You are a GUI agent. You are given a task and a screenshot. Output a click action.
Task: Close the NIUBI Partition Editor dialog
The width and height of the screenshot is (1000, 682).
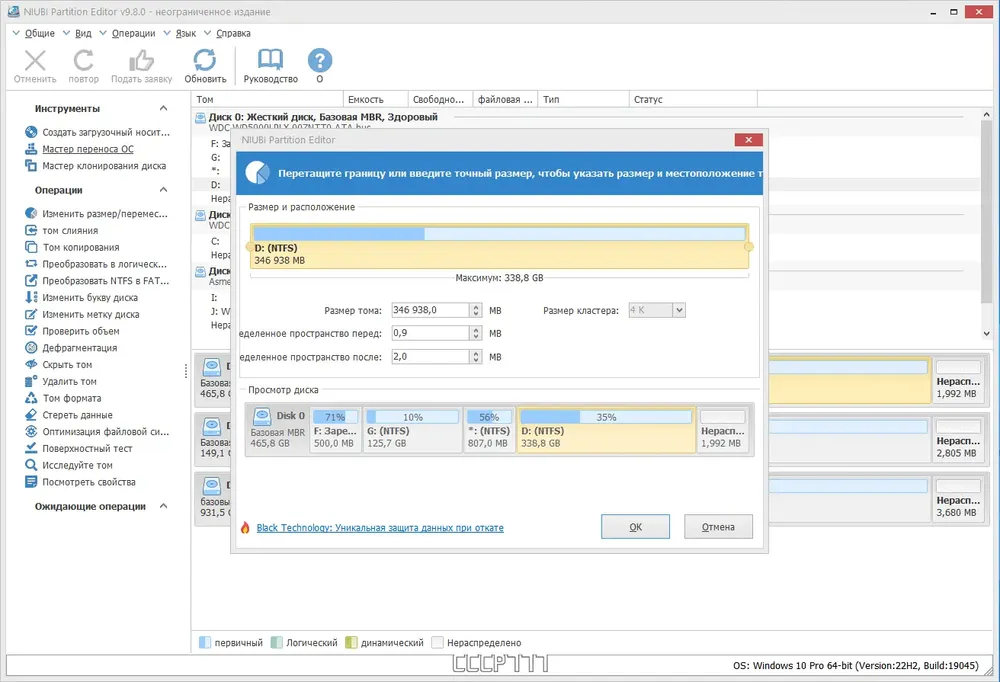pos(749,140)
